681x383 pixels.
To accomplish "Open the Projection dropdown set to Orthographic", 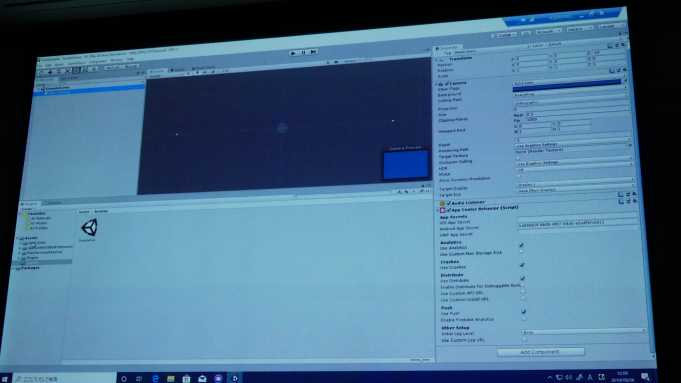I will pyautogui.click(x=571, y=103).
